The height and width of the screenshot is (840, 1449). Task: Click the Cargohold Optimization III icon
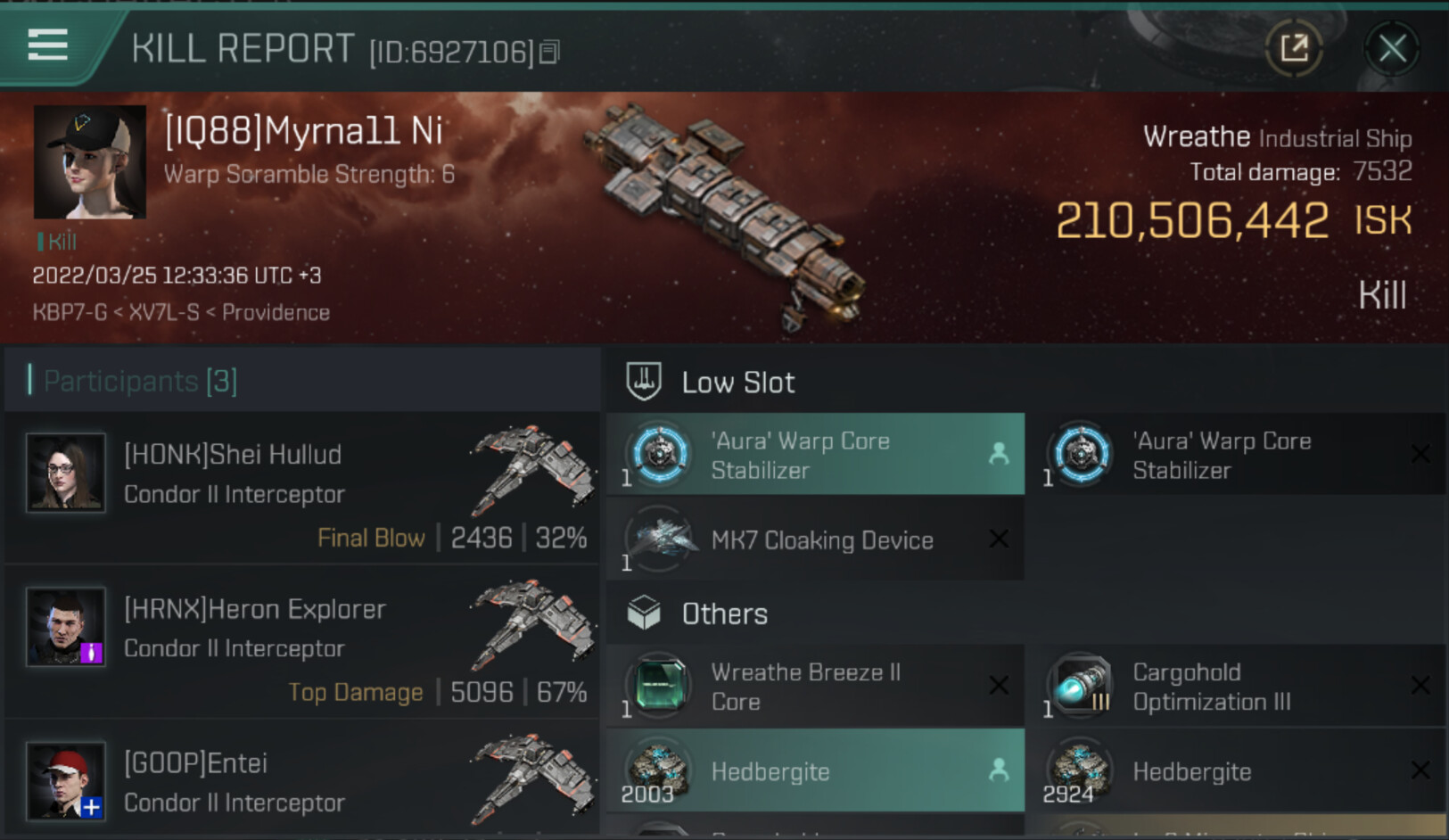click(1081, 686)
